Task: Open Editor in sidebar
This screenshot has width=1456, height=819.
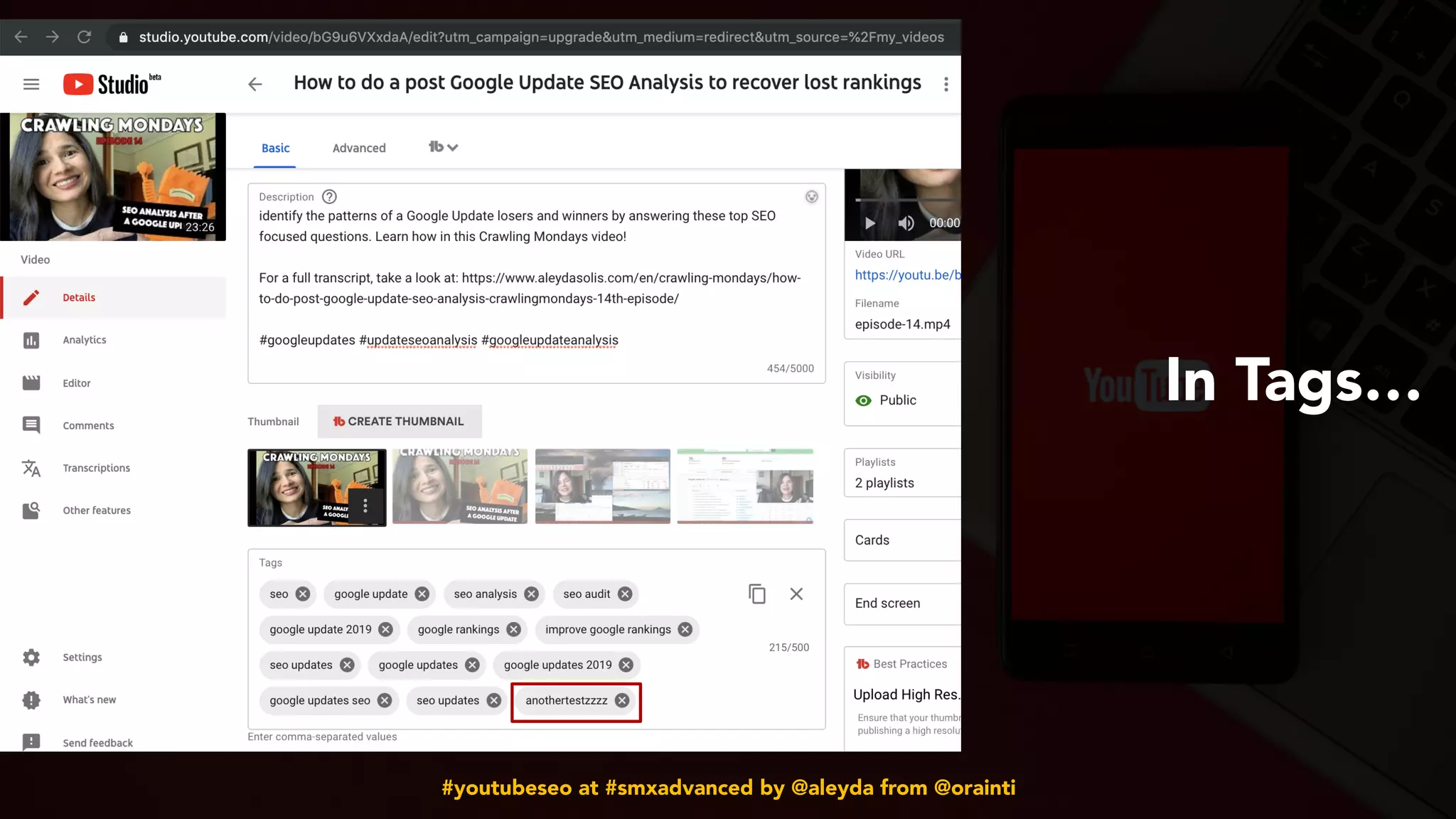Action: [x=114, y=383]
